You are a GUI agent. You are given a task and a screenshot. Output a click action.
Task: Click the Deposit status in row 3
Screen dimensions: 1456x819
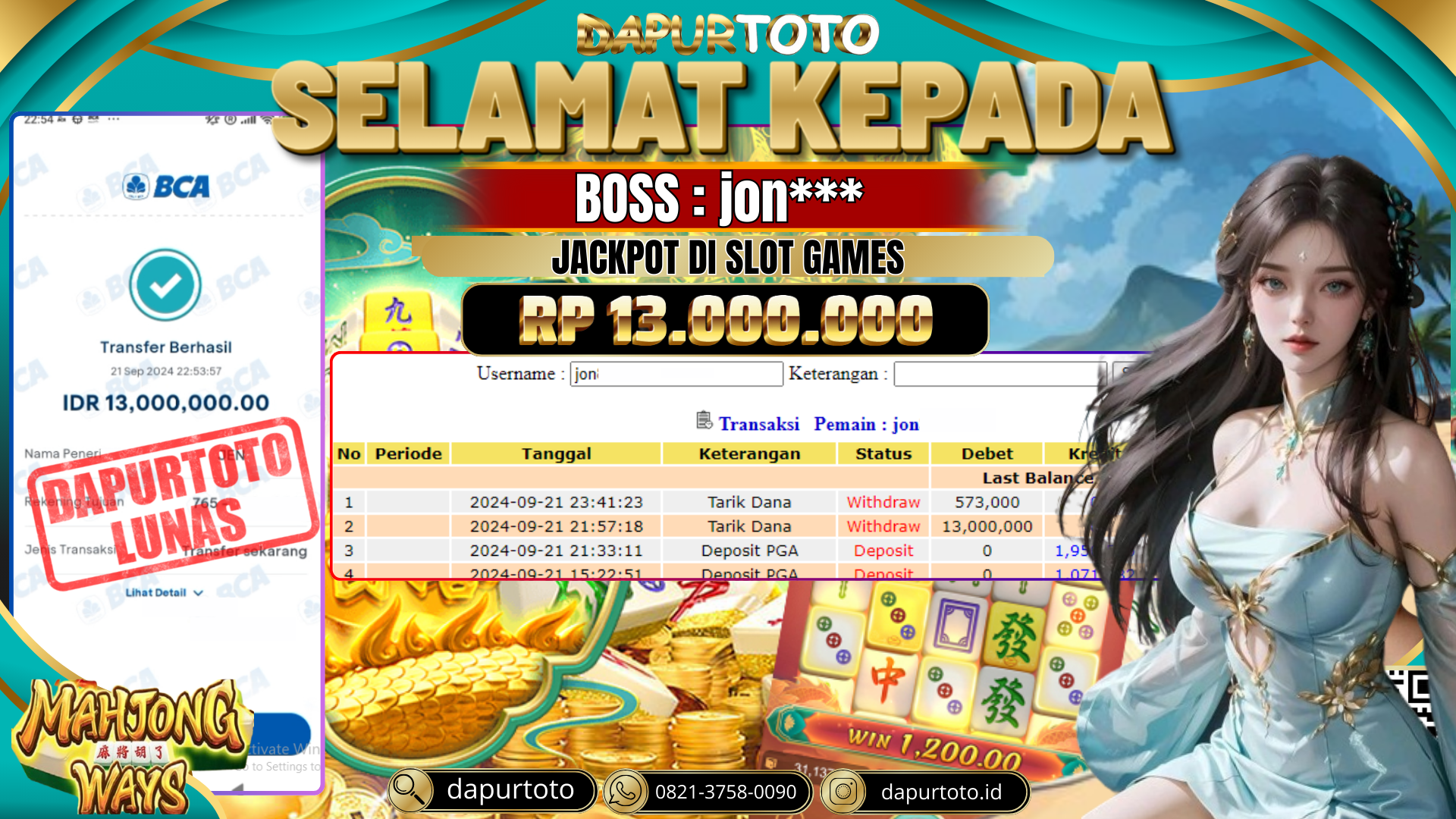point(883,551)
